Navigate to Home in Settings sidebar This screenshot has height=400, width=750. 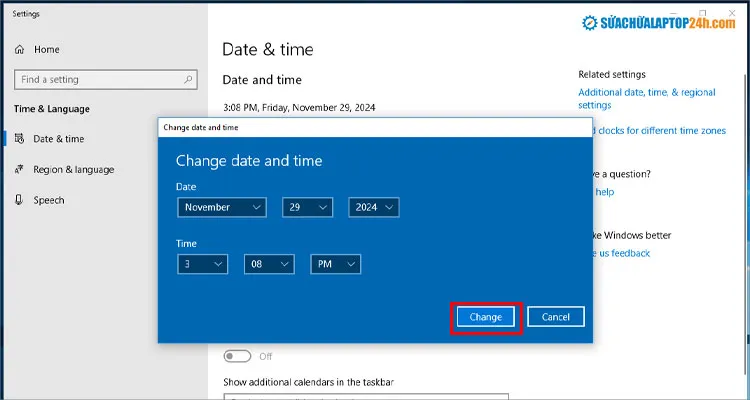click(46, 49)
